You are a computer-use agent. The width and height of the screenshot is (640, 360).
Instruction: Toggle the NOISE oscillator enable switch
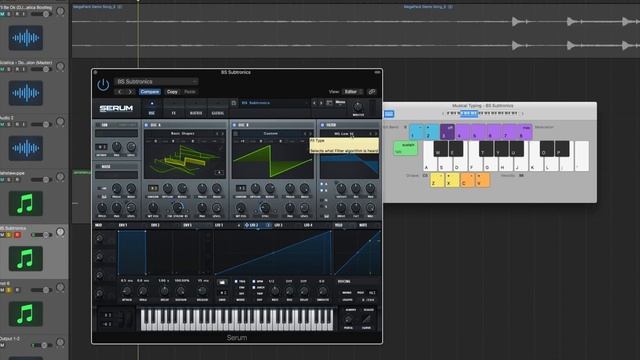point(98,167)
